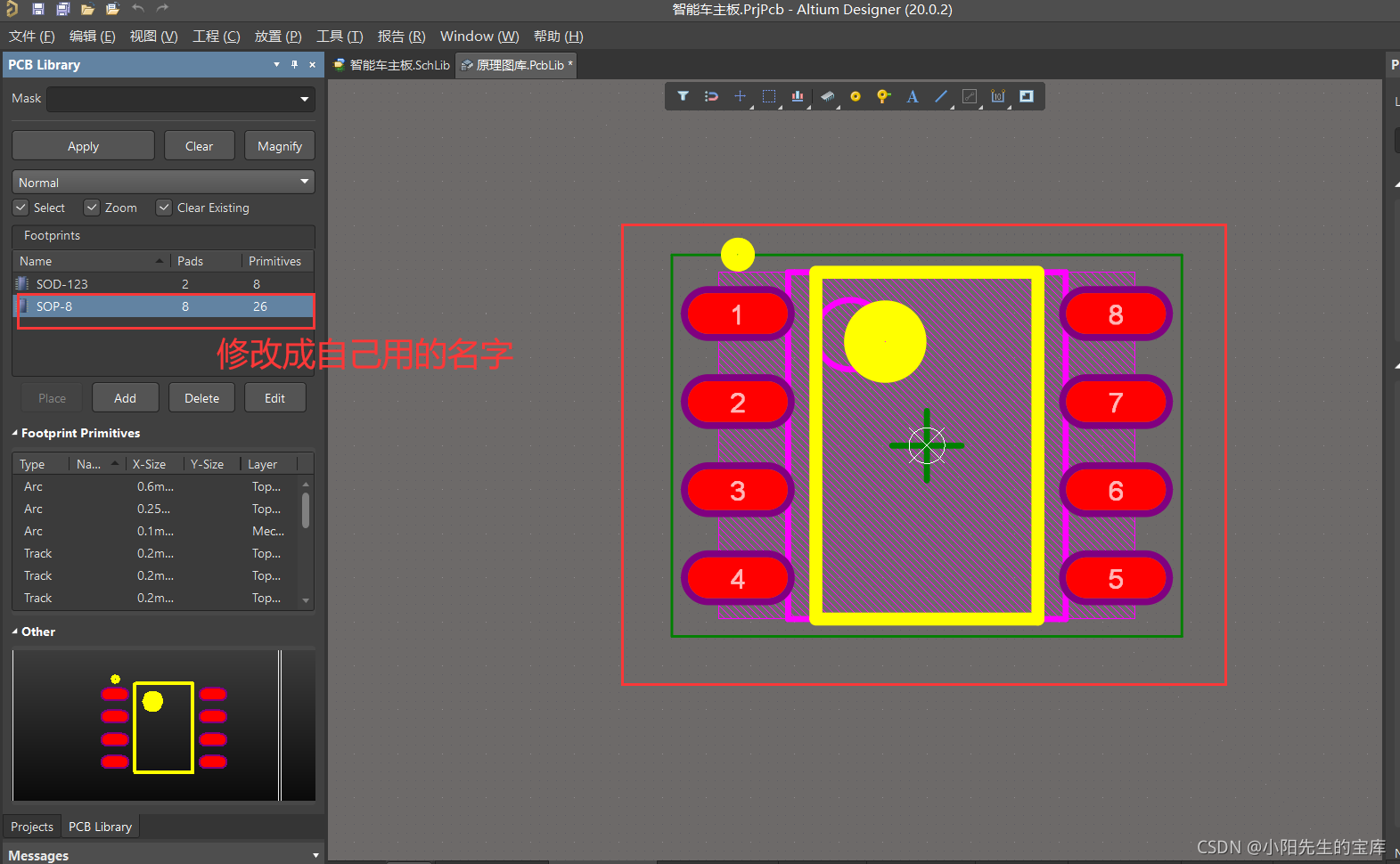The width and height of the screenshot is (1400, 864).
Task: Select the place dimension tool
Action: pyautogui.click(x=998, y=96)
